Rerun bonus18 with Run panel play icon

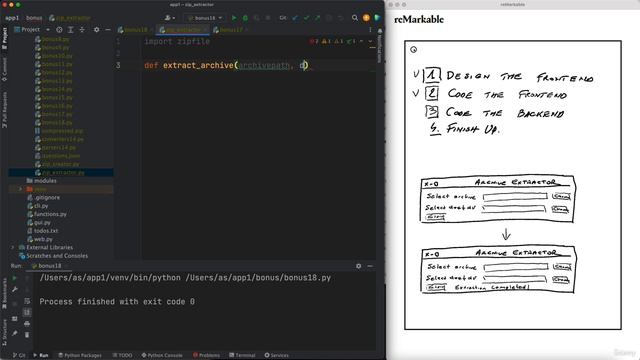pyautogui.click(x=15, y=278)
